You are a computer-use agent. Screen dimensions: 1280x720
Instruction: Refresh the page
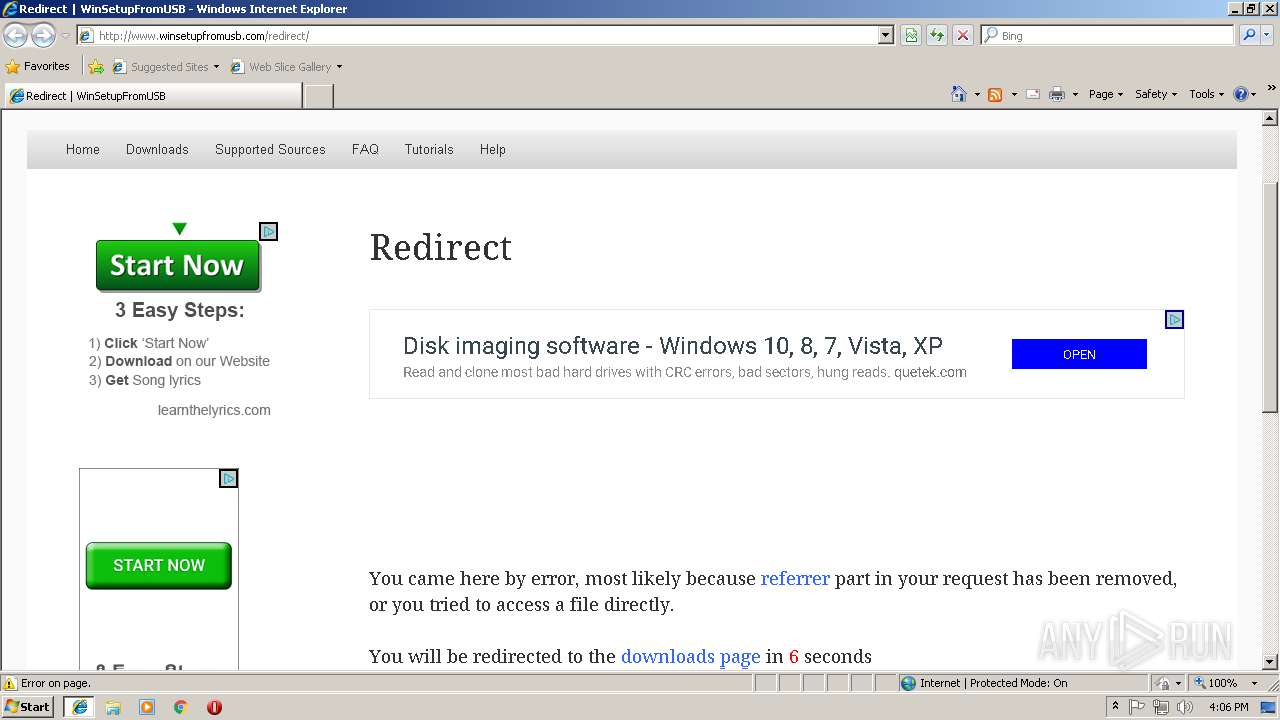point(937,35)
